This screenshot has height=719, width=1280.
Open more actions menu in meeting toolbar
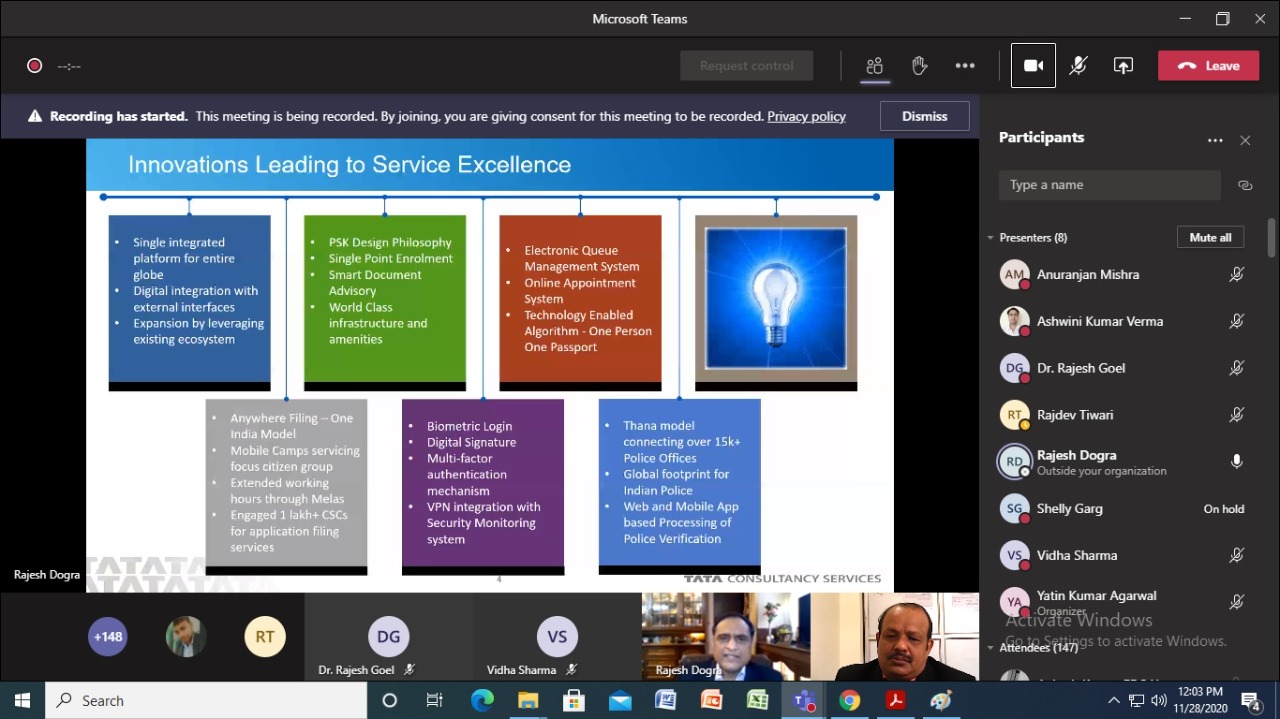click(964, 66)
